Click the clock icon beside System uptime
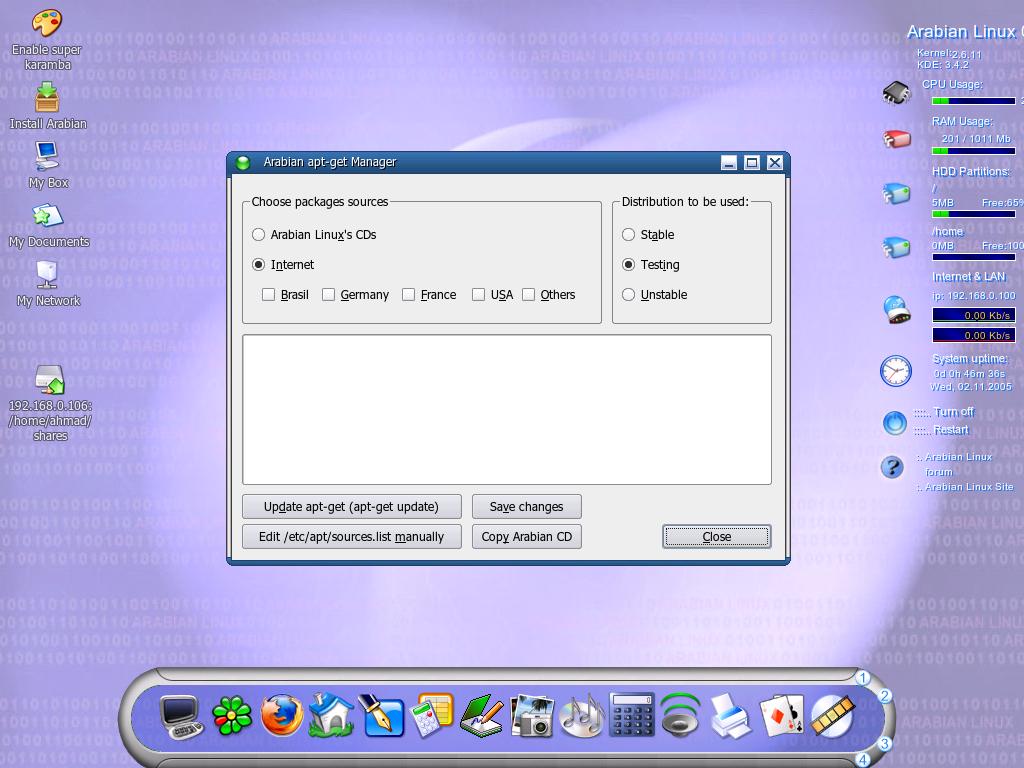The height and width of the screenshot is (768, 1024). coord(895,371)
